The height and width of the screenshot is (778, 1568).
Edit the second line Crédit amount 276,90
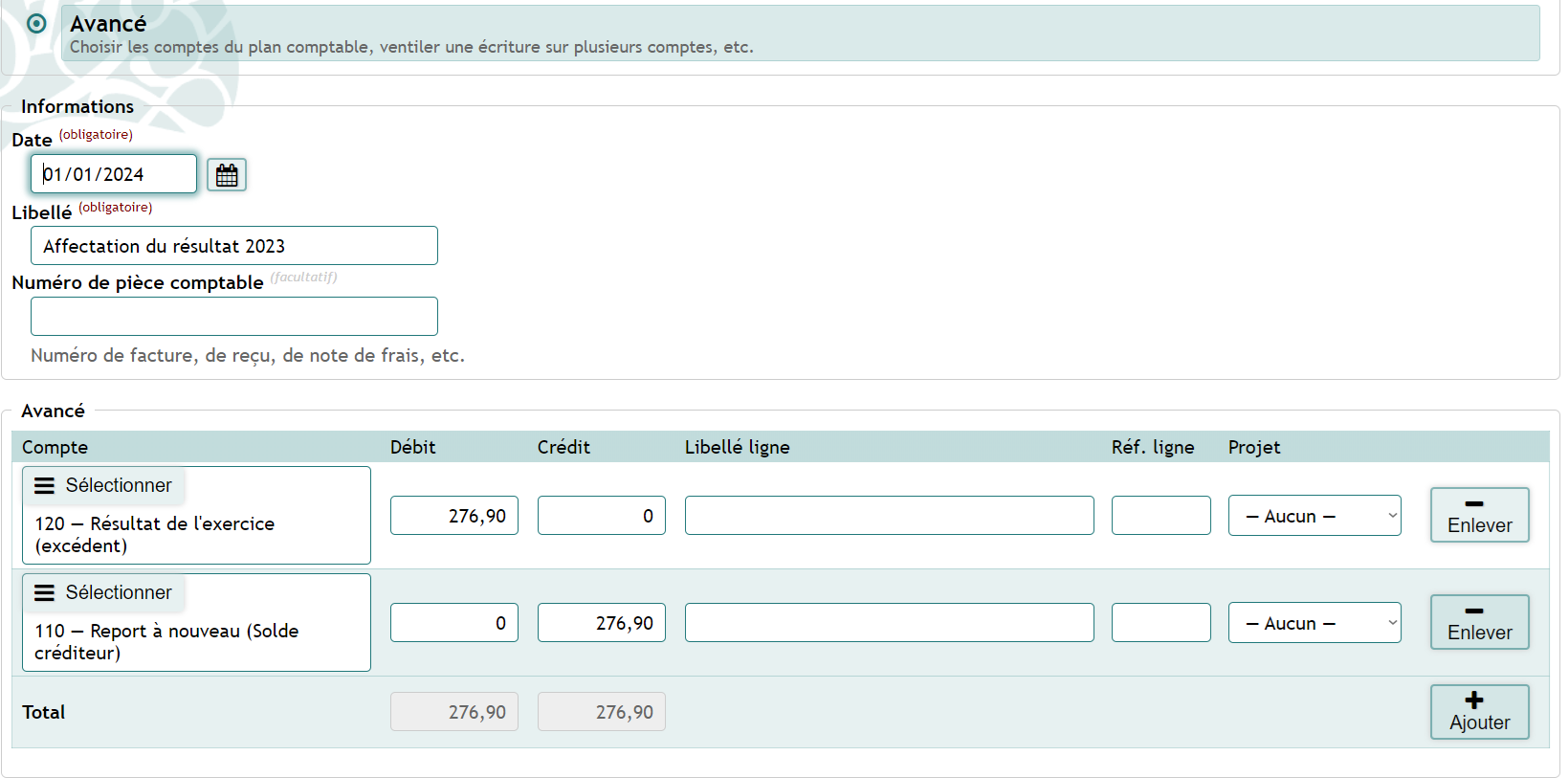pos(601,623)
